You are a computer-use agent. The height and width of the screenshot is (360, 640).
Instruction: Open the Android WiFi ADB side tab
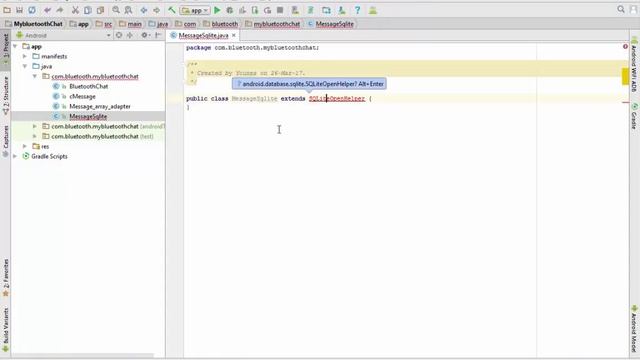pyautogui.click(x=634, y=65)
